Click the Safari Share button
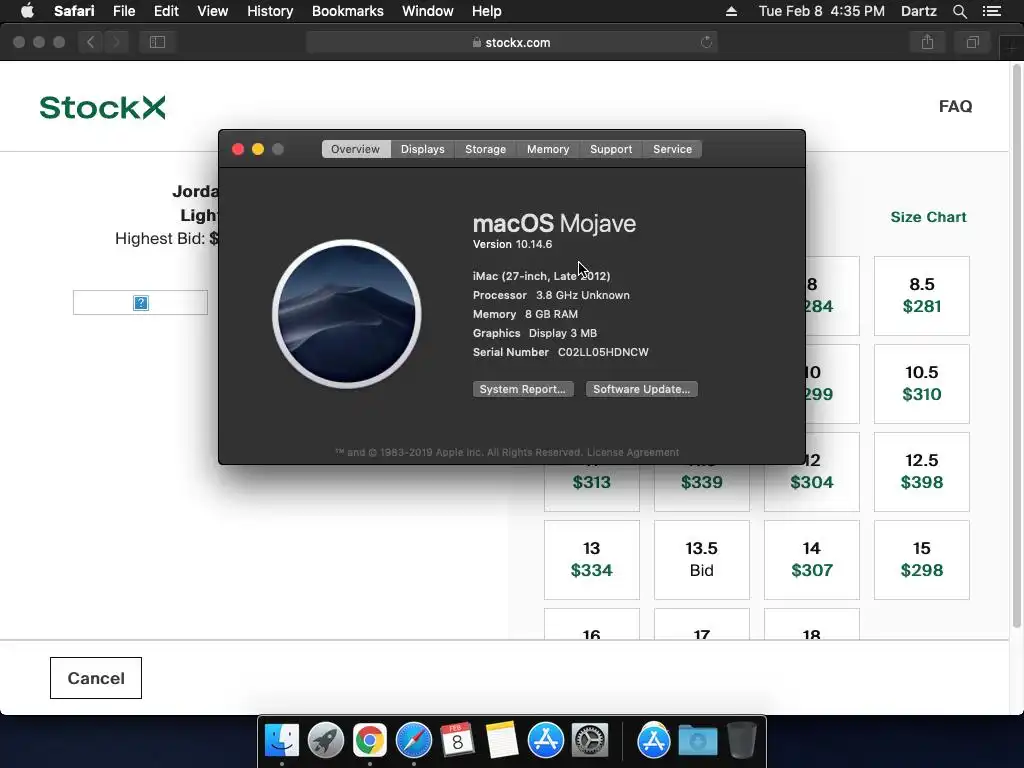 [x=927, y=42]
